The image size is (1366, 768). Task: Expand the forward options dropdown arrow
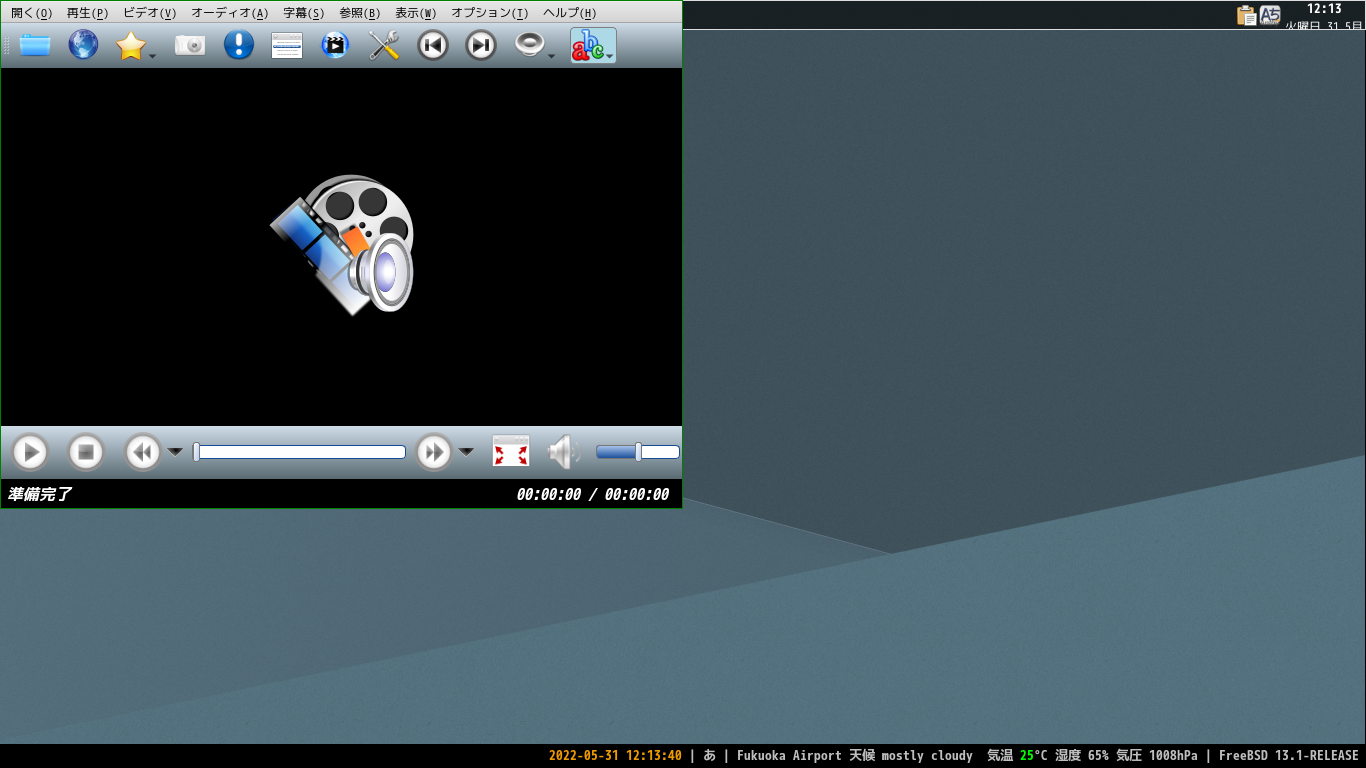[466, 452]
